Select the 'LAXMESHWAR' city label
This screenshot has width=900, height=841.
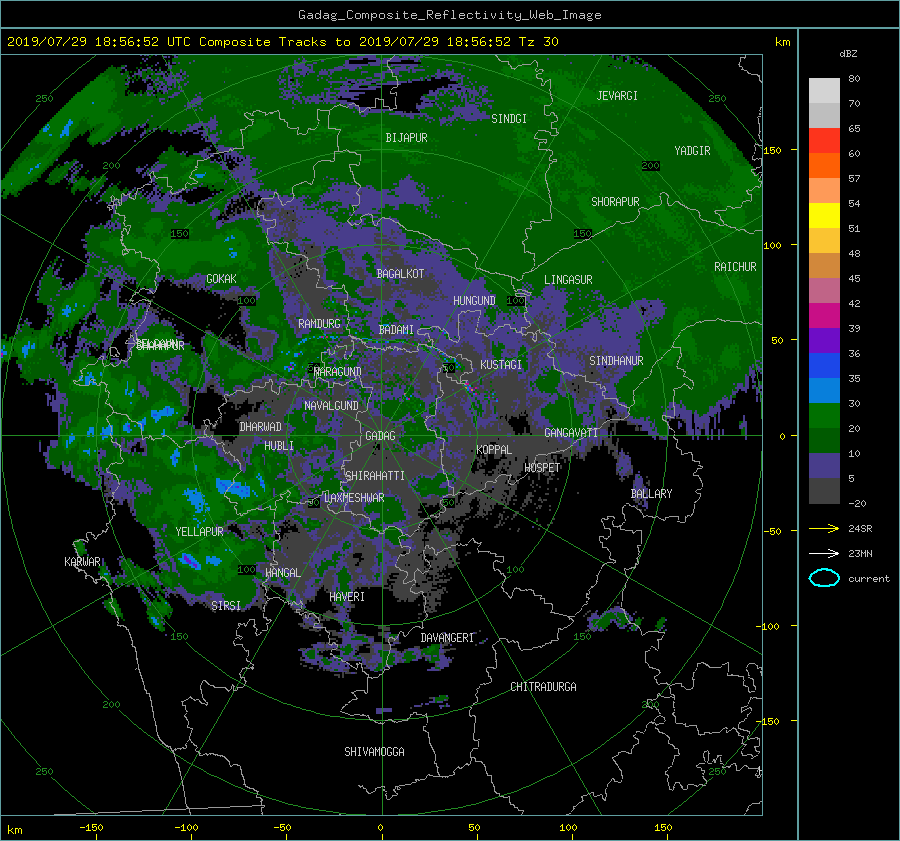coord(354,498)
